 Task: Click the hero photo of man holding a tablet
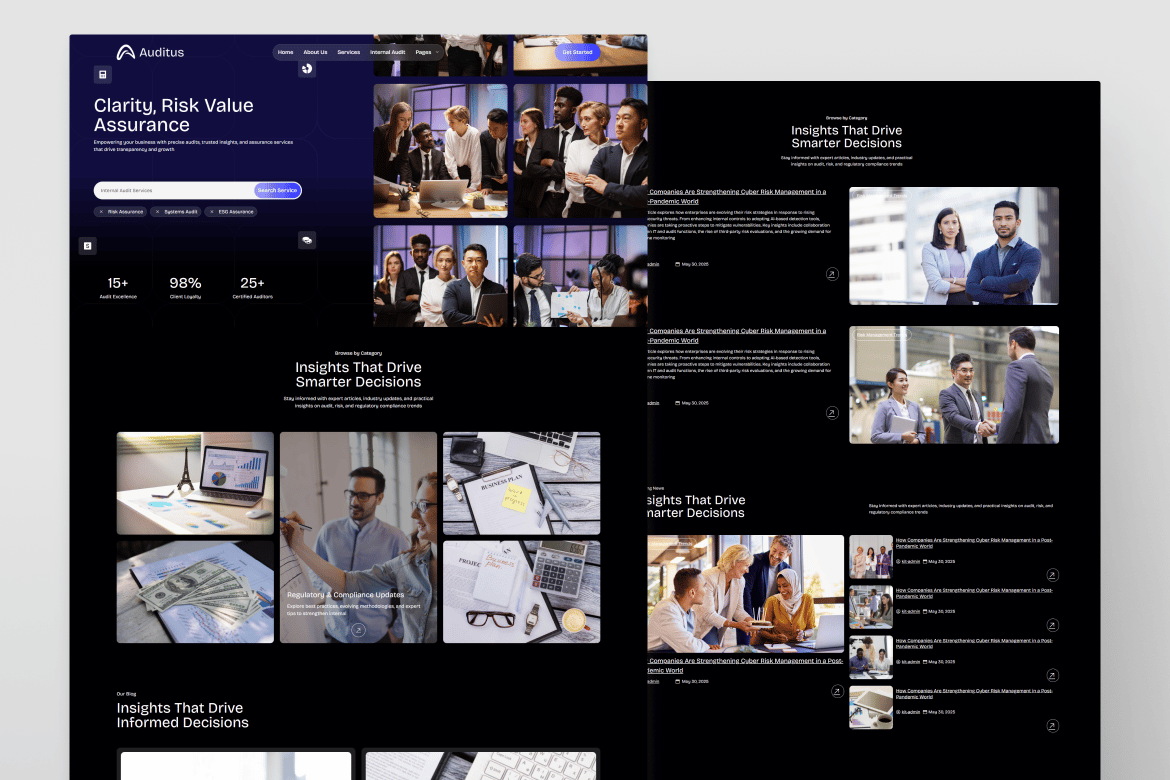[440, 276]
